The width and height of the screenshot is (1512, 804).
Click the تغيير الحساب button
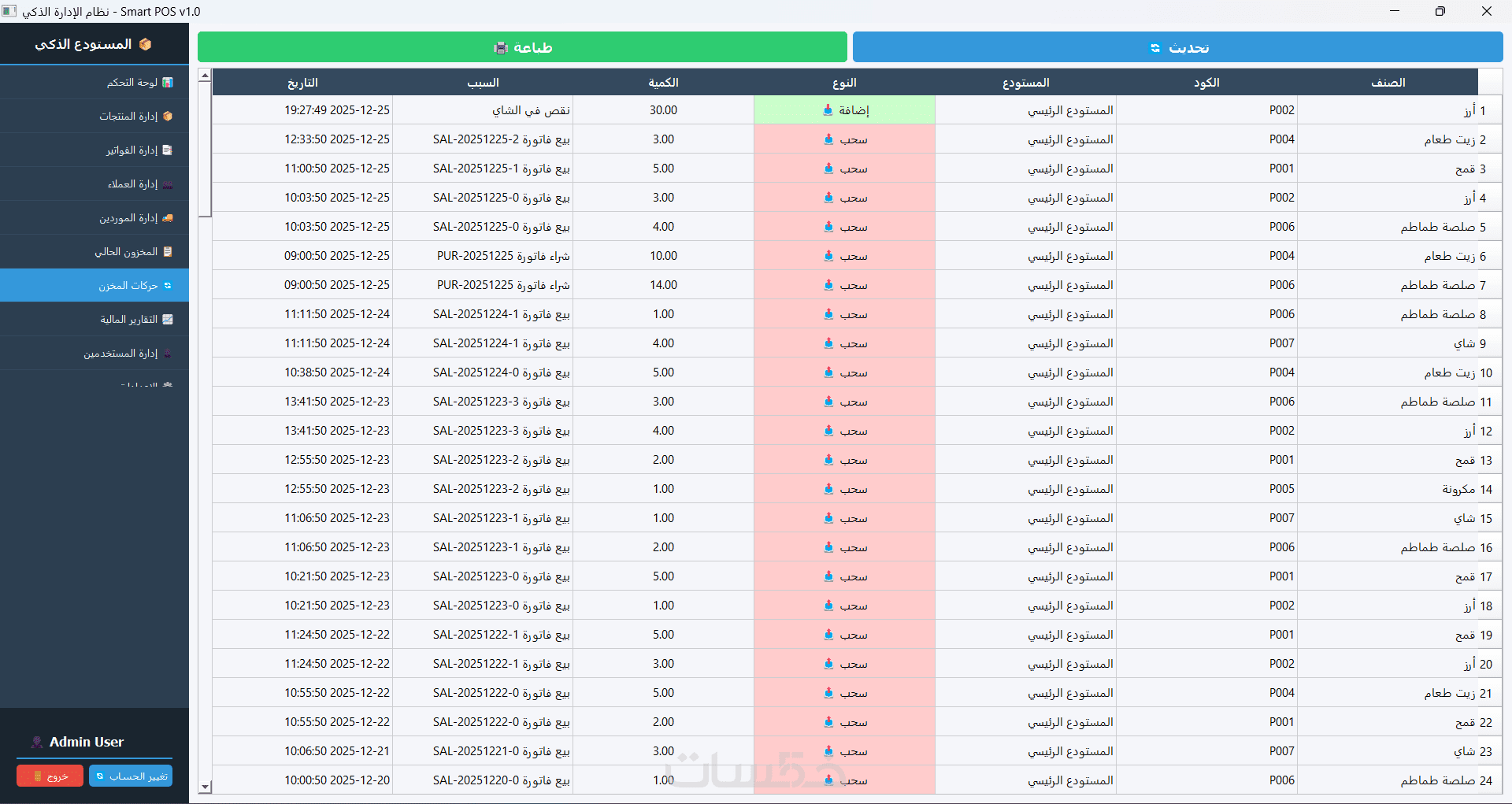click(131, 776)
